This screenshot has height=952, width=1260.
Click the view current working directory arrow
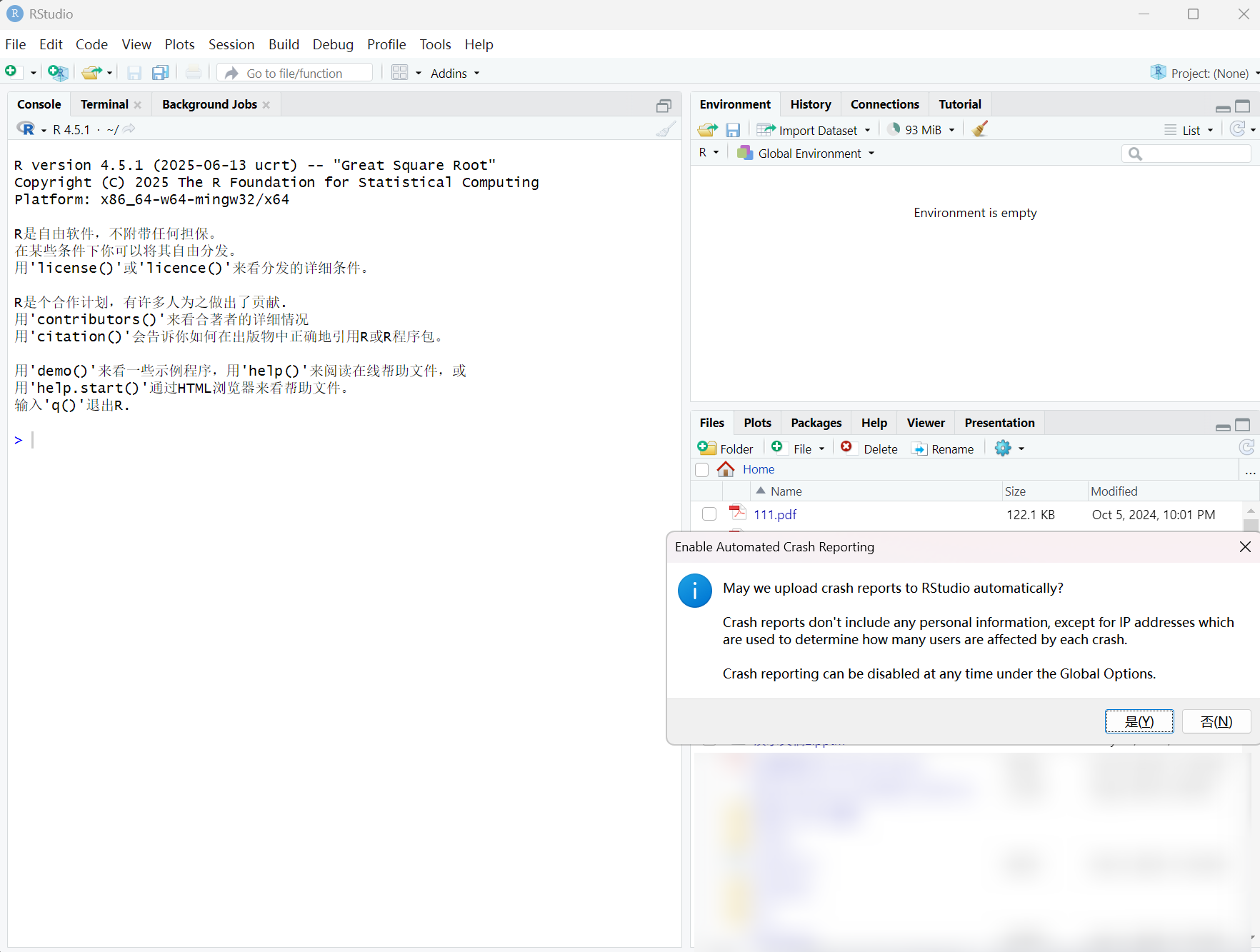[x=129, y=129]
